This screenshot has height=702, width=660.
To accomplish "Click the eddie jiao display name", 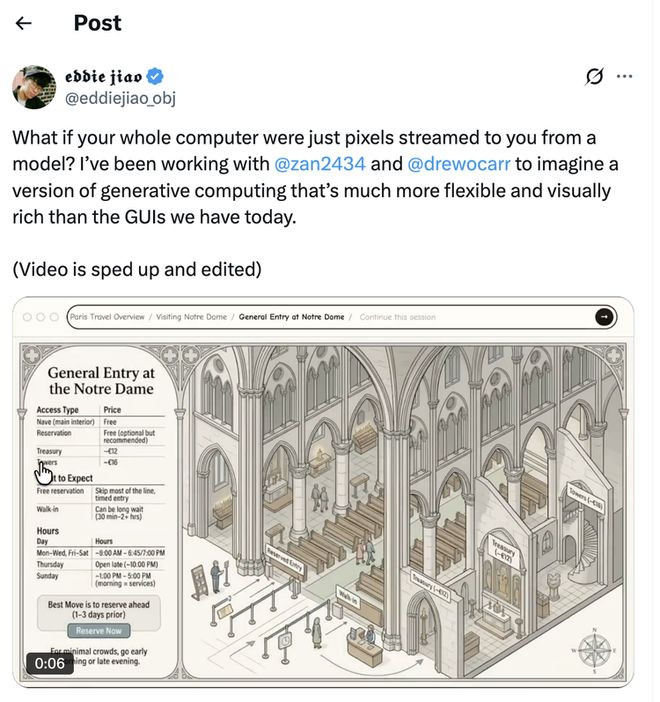I will pos(104,76).
